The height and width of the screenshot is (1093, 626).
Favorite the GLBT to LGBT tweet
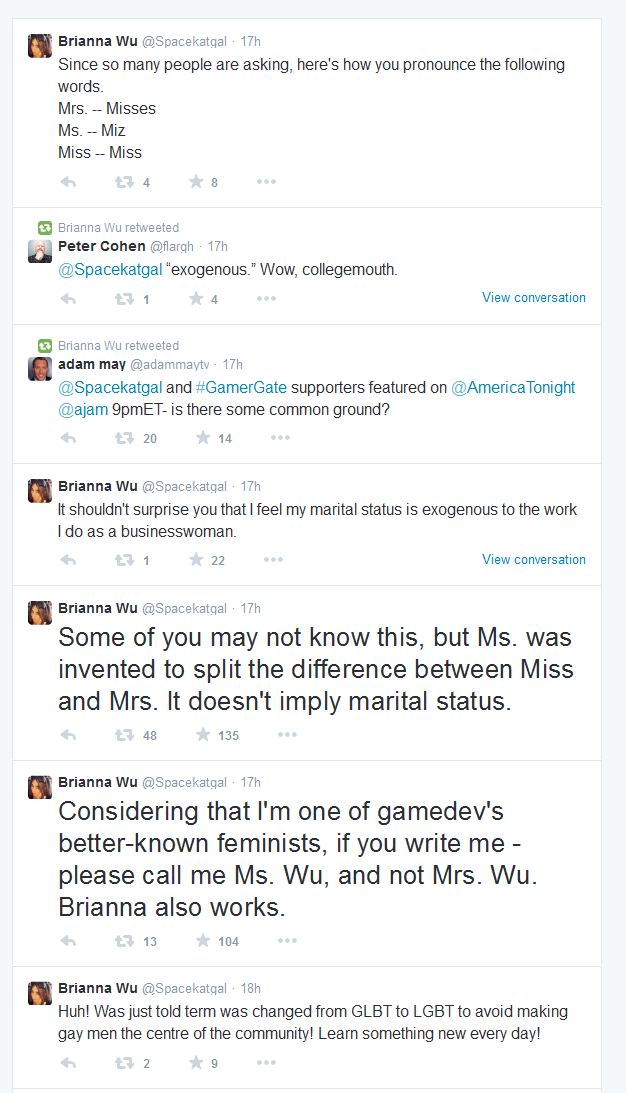pyautogui.click(x=196, y=1063)
